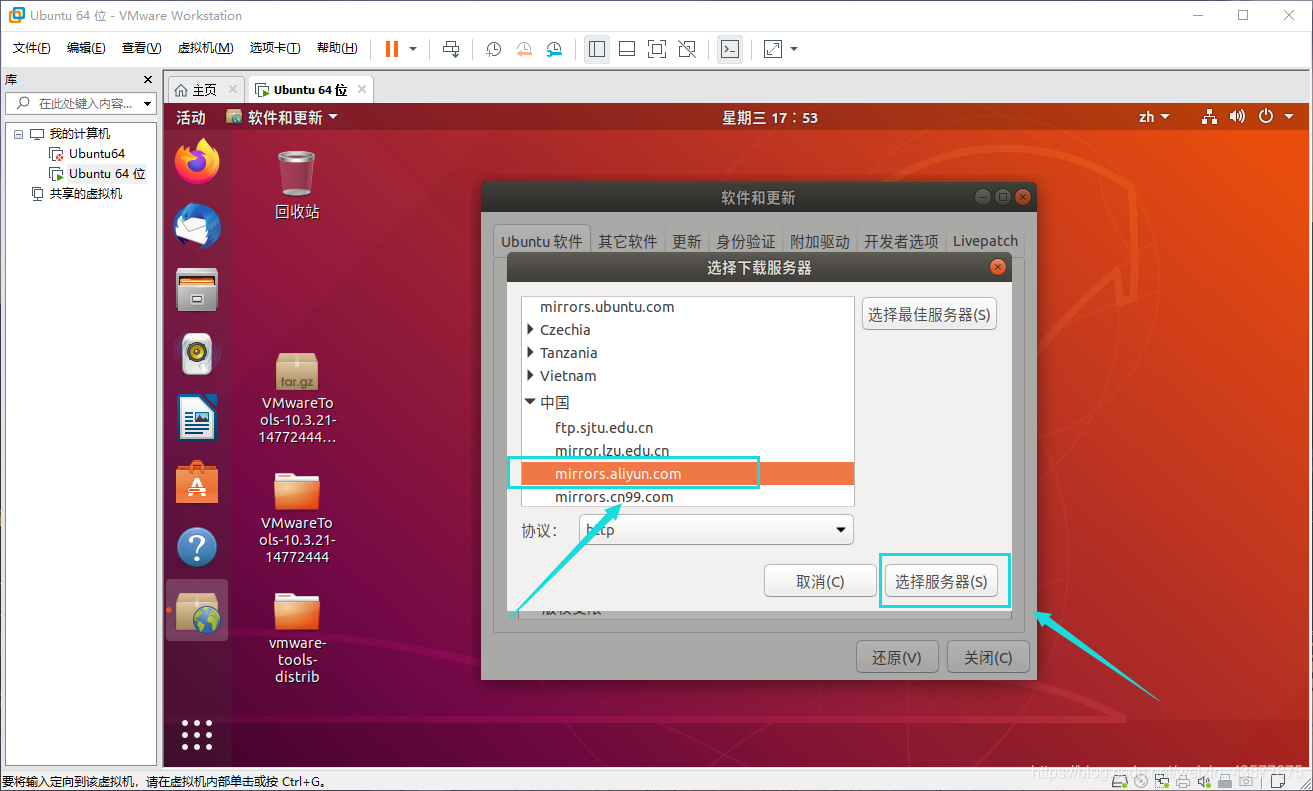Click 选择最佳服务器(S) button
Image resolution: width=1313 pixels, height=791 pixels.
click(x=929, y=314)
